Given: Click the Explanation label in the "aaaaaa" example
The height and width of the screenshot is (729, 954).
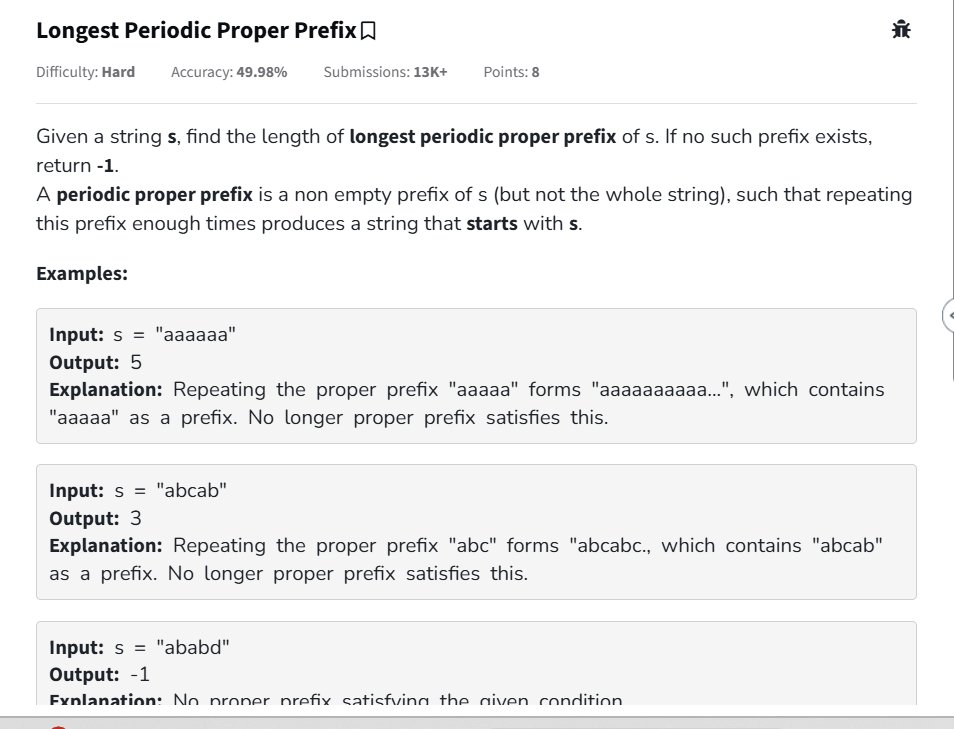Looking at the screenshot, I should (x=106, y=389).
